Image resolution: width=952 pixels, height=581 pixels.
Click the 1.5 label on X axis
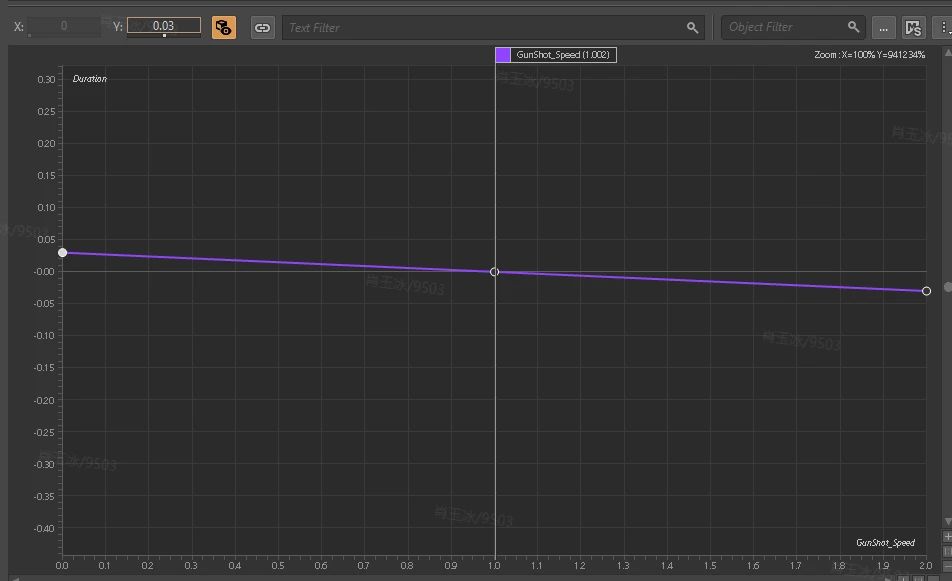(710, 566)
